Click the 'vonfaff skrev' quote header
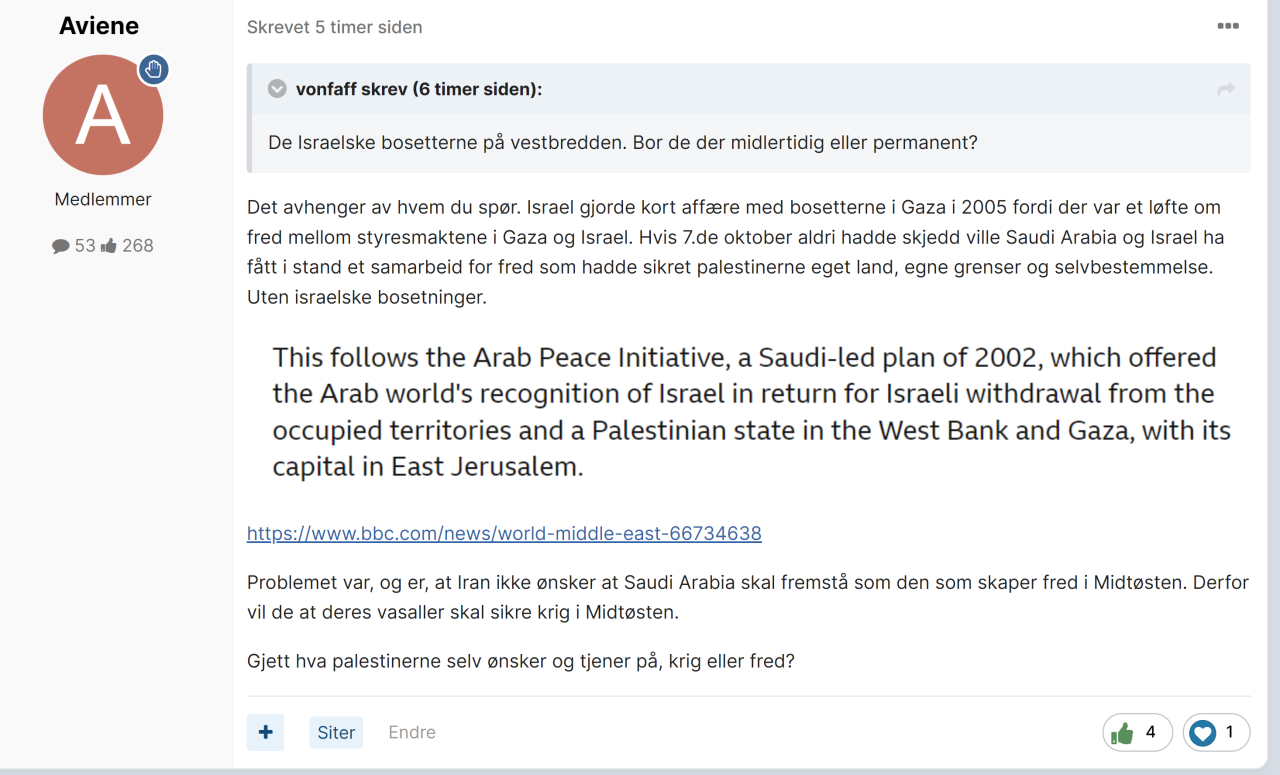 click(419, 89)
